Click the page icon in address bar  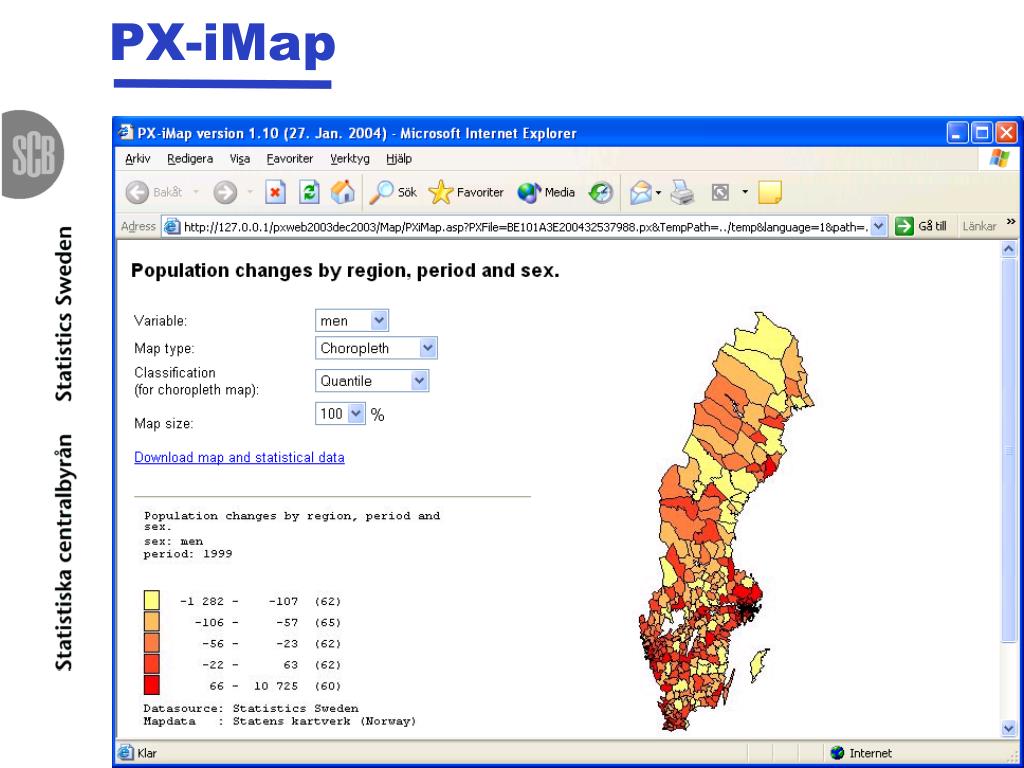point(172,227)
